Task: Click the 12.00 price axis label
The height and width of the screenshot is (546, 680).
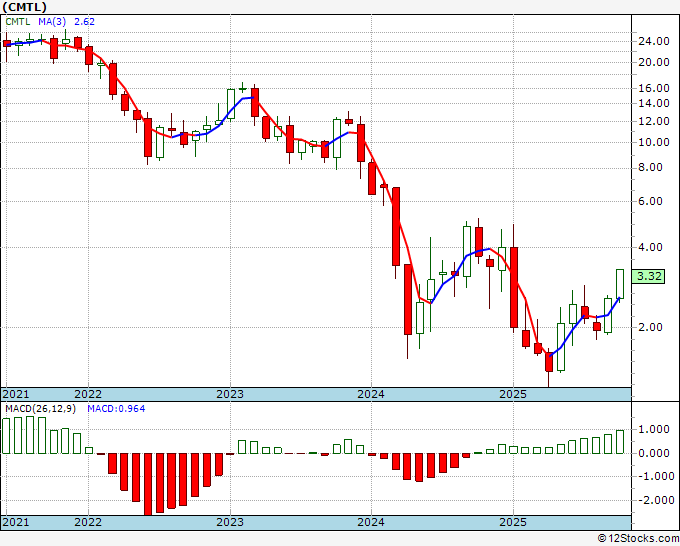Action: click(654, 121)
